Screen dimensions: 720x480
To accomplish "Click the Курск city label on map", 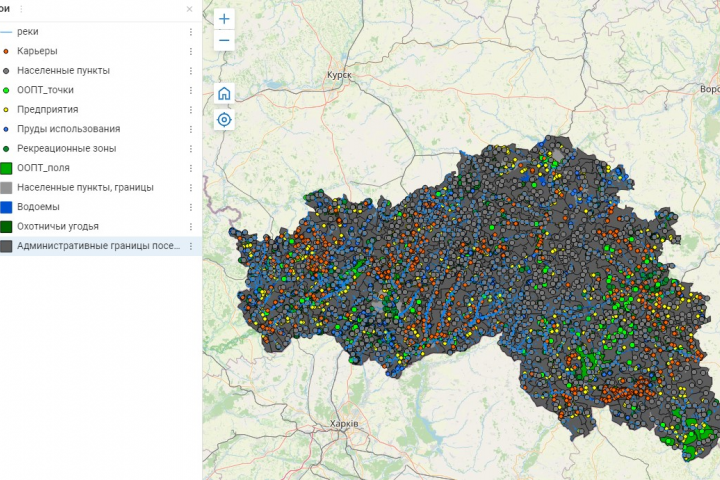I will click(x=340, y=75).
